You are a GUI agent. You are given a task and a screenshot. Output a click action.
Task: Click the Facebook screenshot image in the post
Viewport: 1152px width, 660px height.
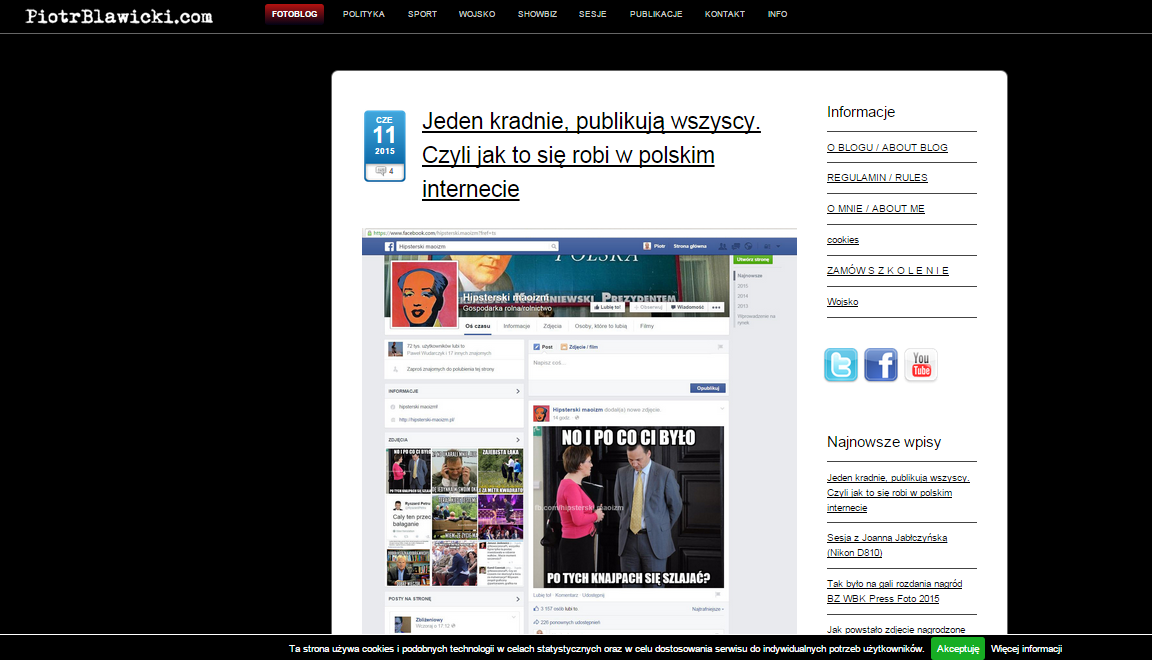(579, 430)
